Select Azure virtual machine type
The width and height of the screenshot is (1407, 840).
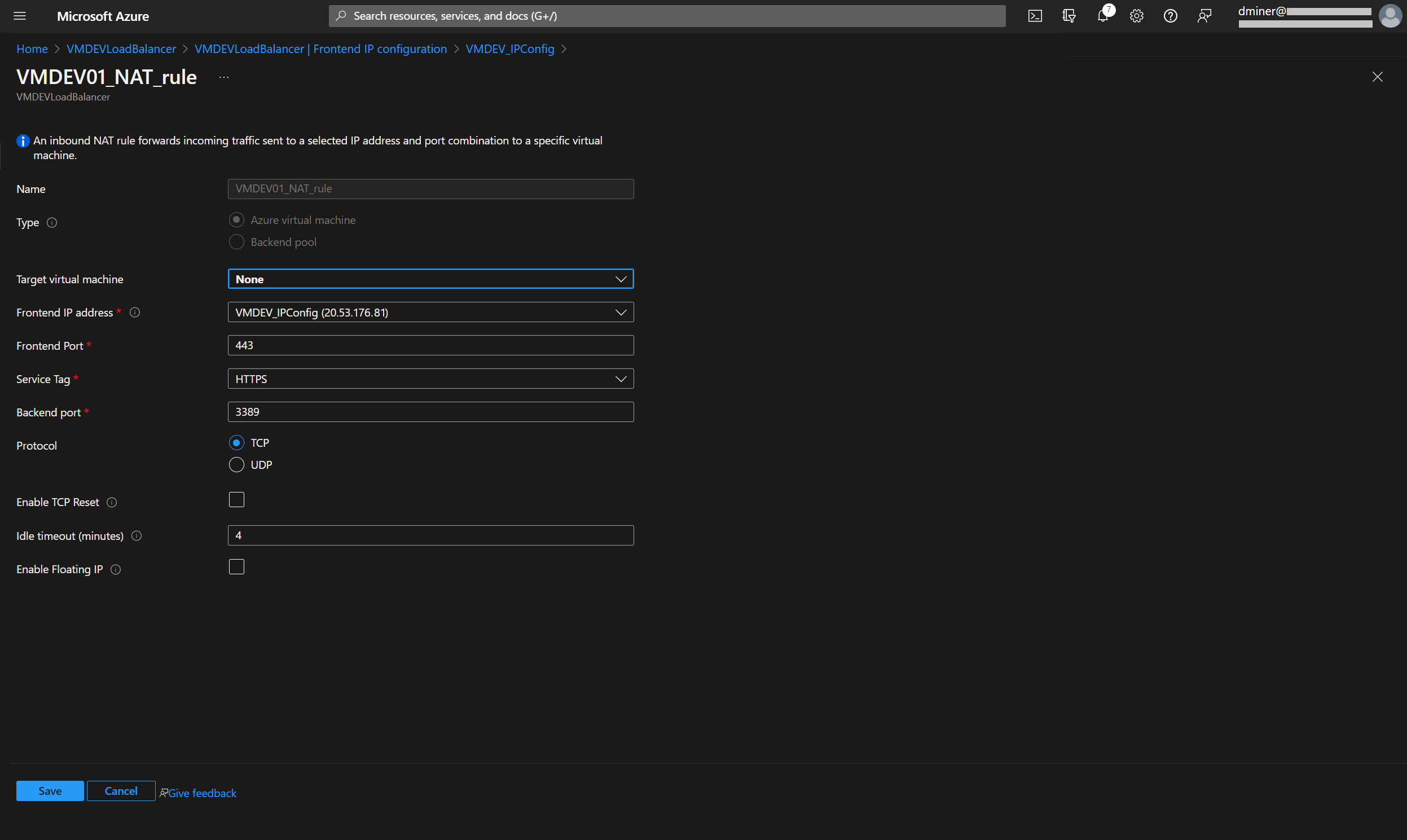[x=236, y=219]
